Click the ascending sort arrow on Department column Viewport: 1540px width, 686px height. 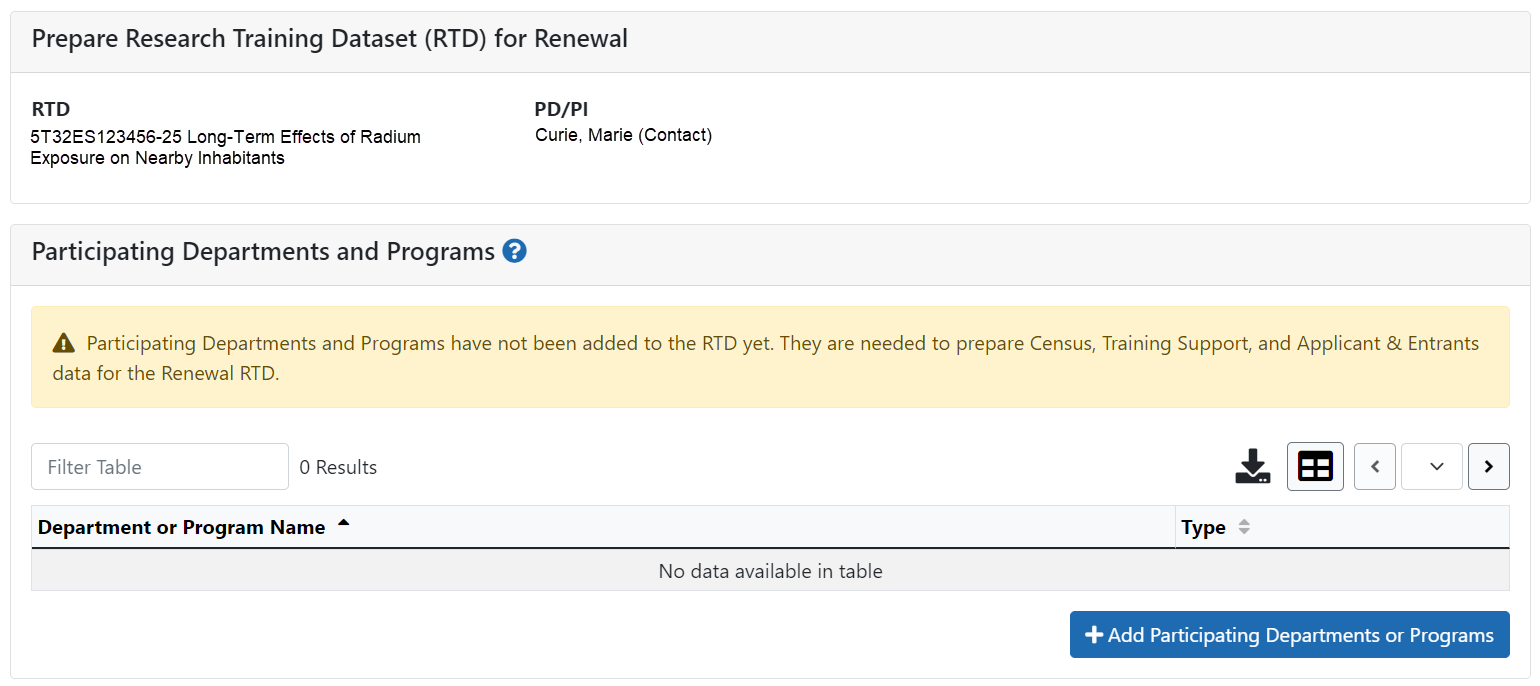(344, 523)
